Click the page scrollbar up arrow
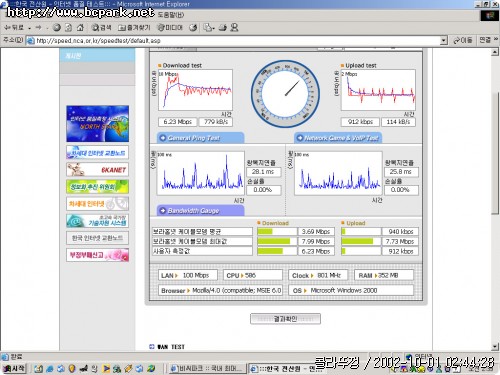The height and width of the screenshot is (375, 500). click(495, 52)
